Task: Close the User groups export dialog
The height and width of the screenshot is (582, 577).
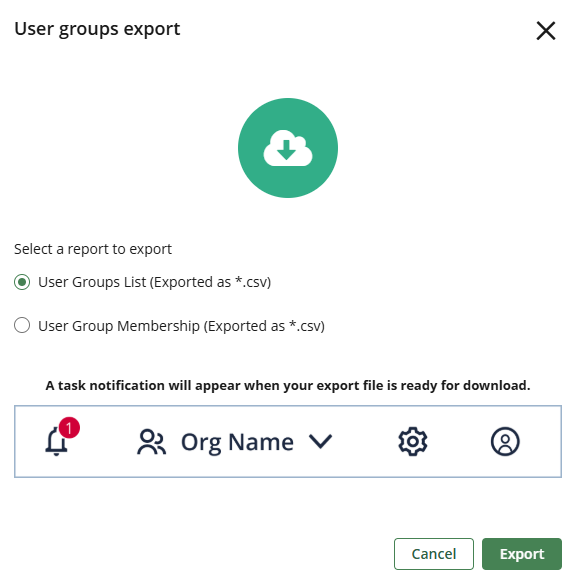Action: pos(545,30)
